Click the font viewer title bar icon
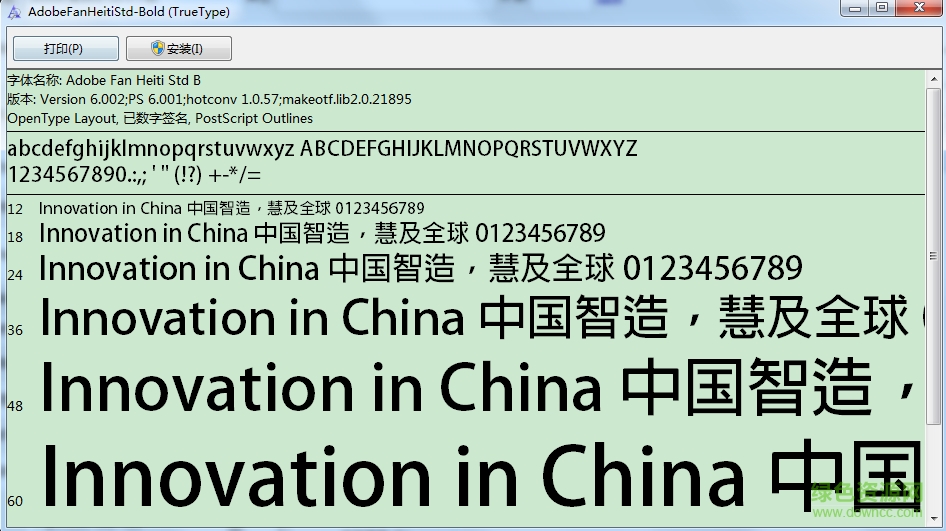 [14, 11]
